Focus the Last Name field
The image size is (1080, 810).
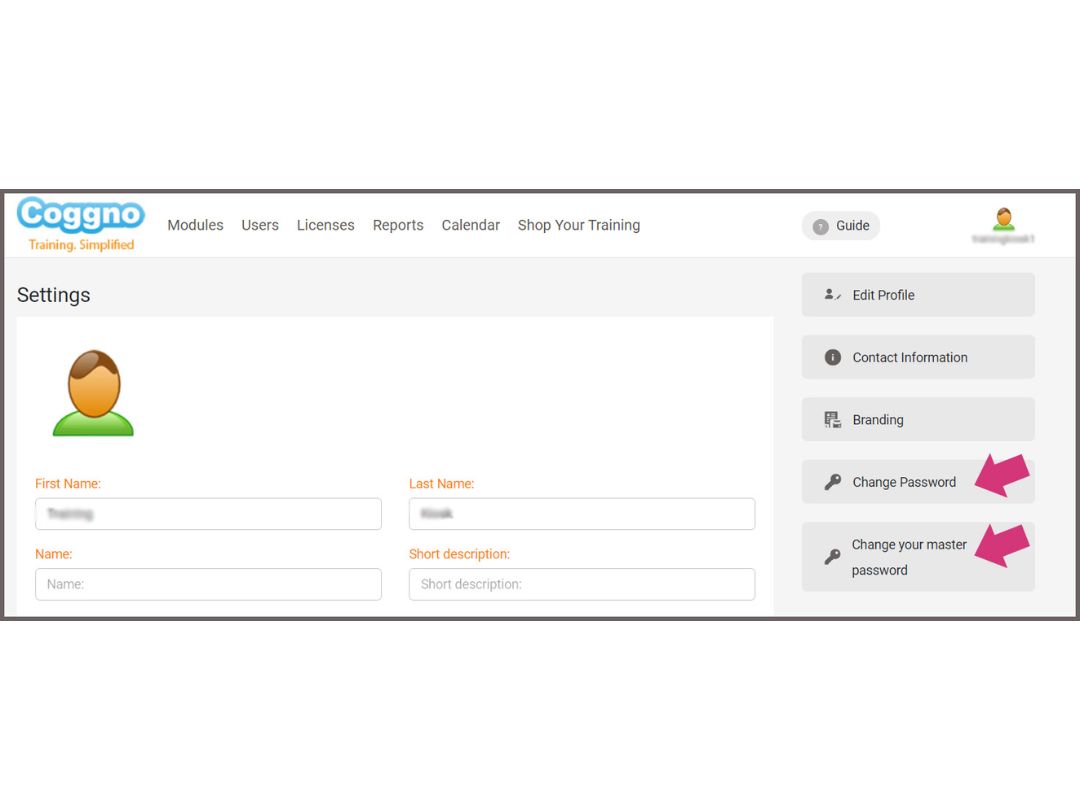click(x=582, y=514)
